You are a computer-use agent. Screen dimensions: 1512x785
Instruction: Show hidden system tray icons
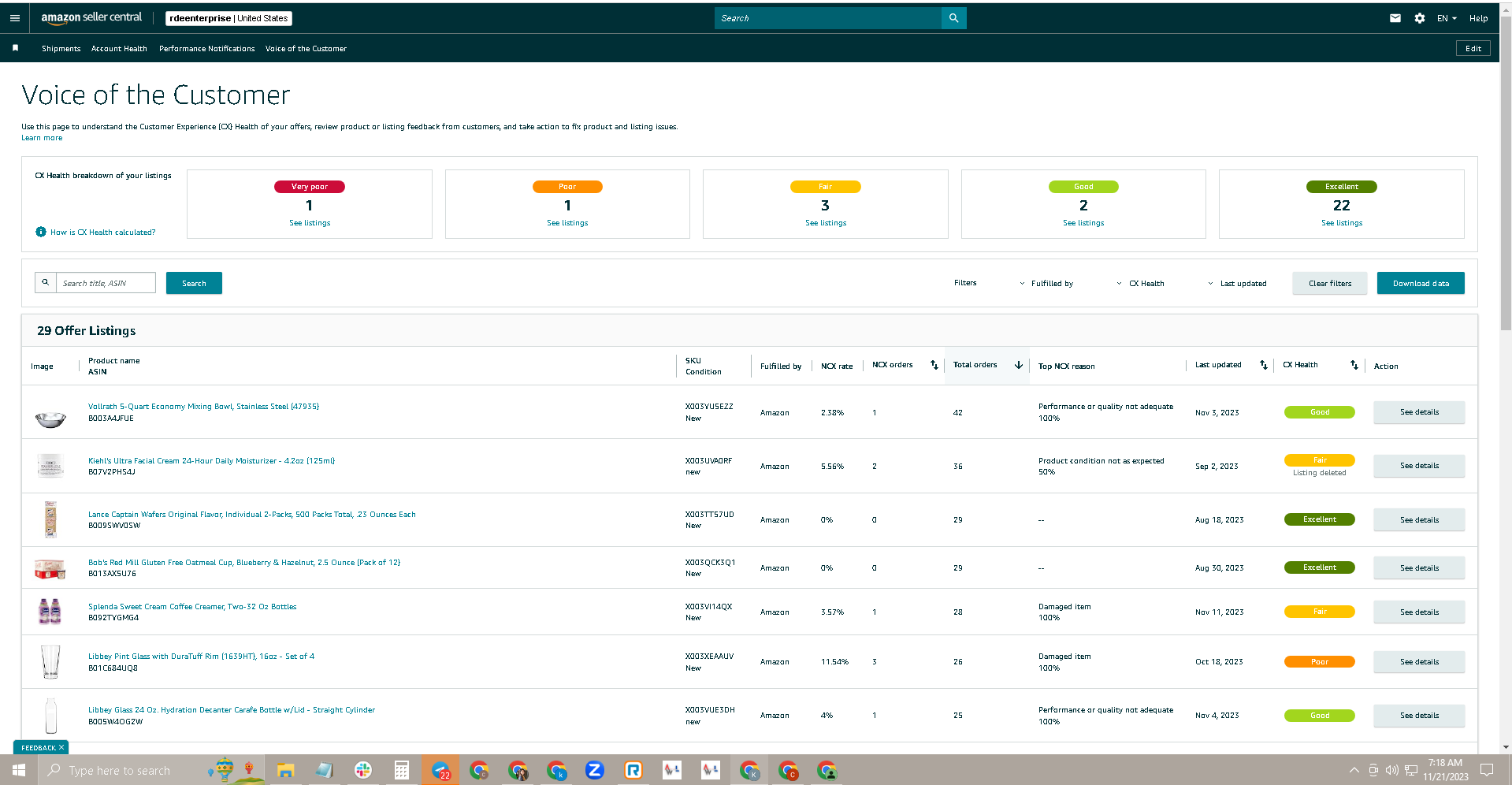(x=1354, y=770)
